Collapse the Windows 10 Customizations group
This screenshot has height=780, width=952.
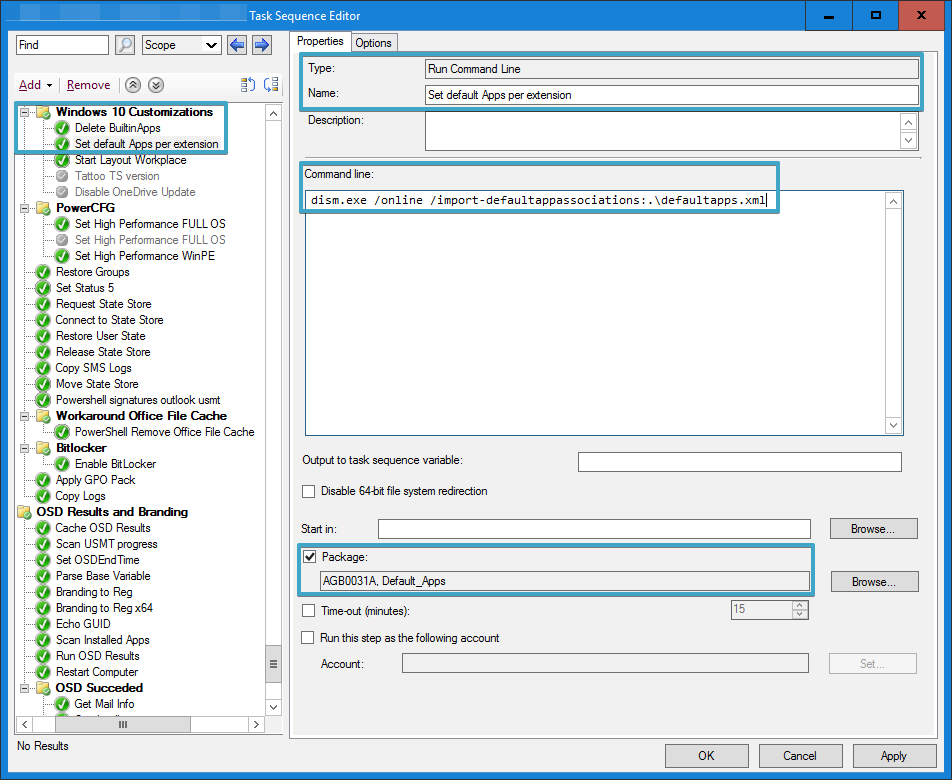coord(25,112)
